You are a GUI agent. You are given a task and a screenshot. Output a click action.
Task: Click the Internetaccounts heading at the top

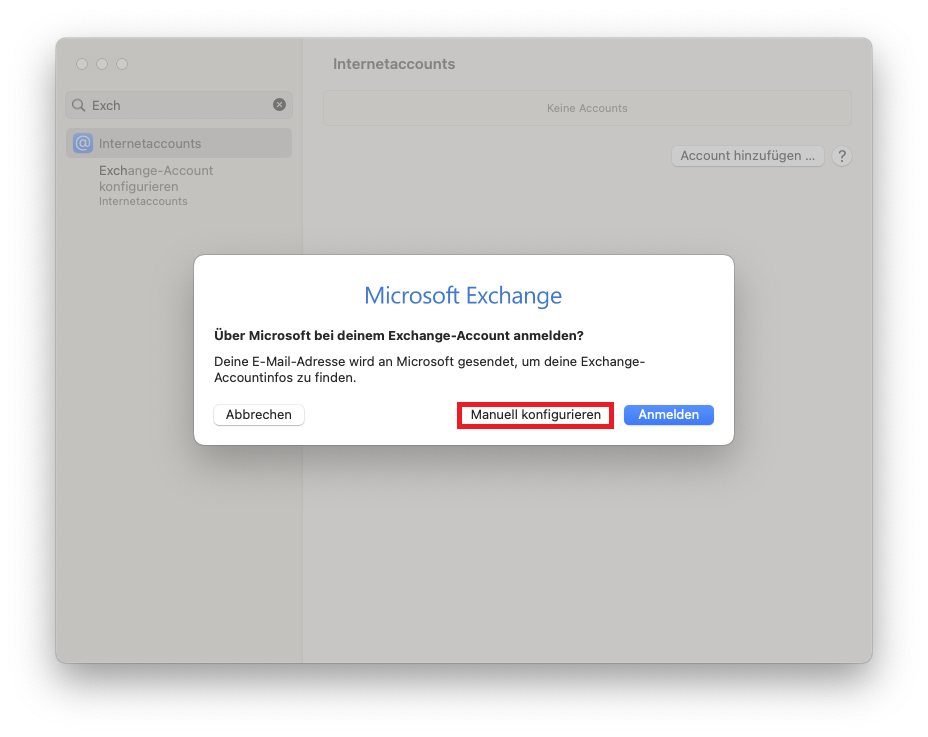pyautogui.click(x=393, y=63)
